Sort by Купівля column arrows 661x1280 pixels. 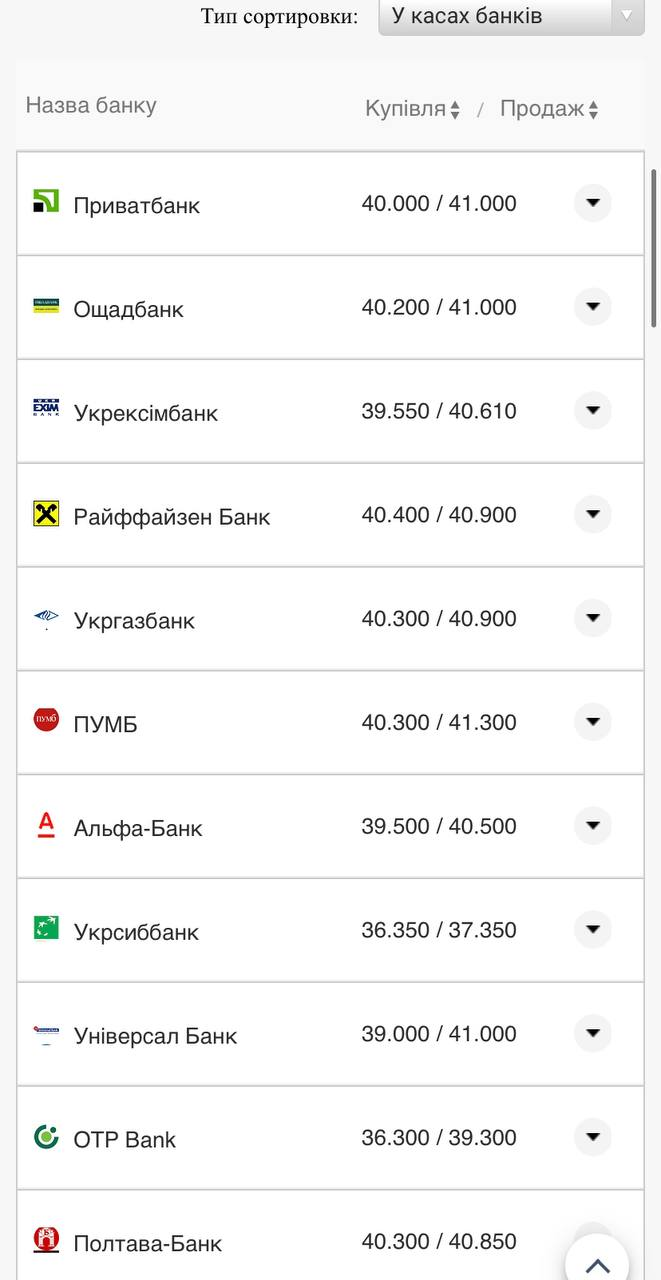pos(455,110)
